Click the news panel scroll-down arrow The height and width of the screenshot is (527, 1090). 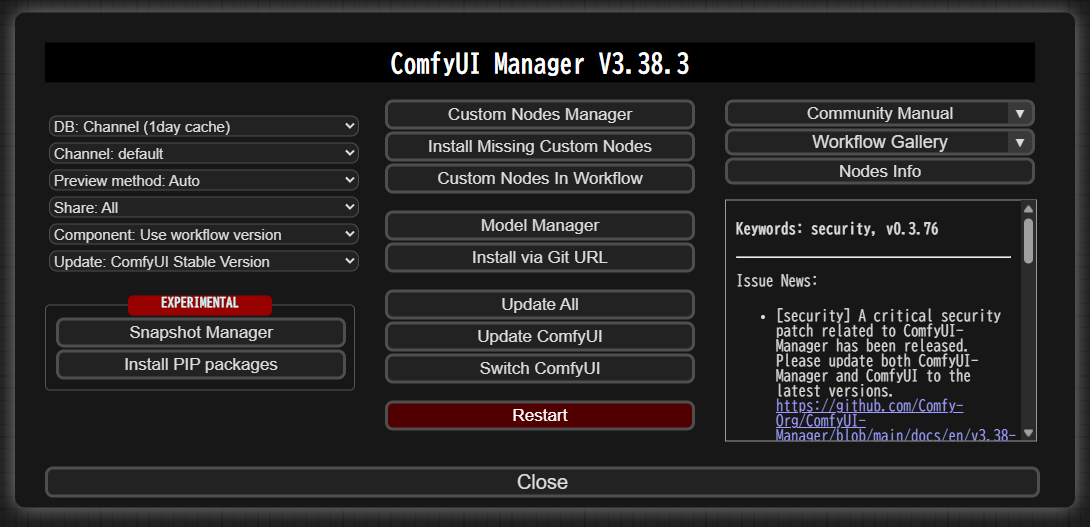pos(1028,433)
